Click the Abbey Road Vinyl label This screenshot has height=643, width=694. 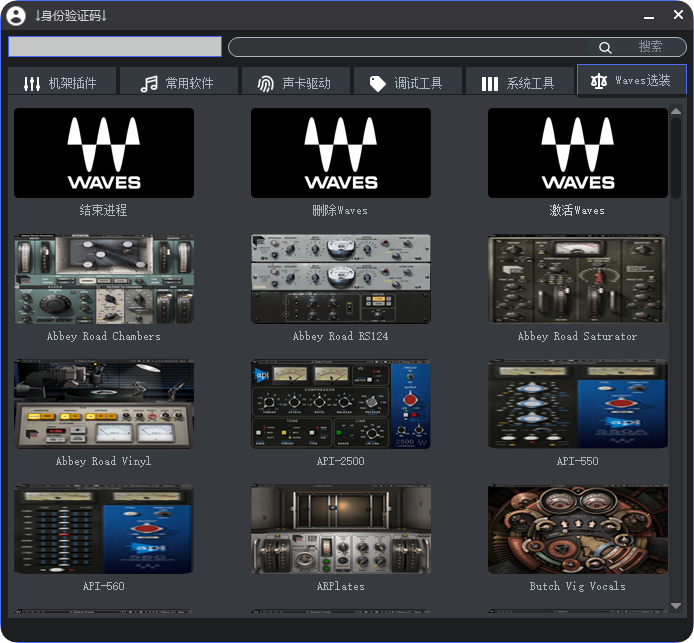click(104, 461)
